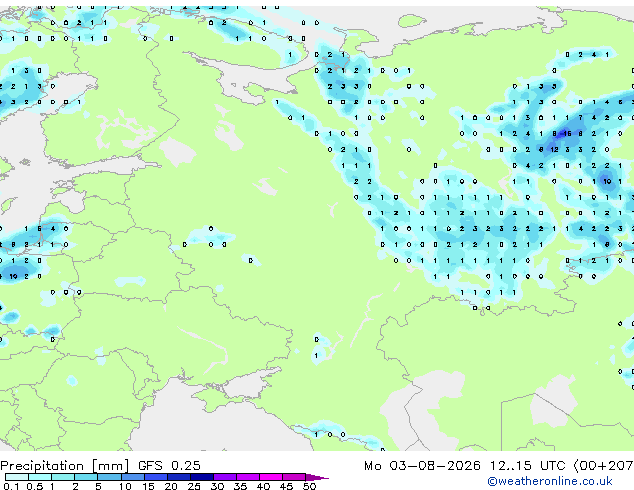Click the '50' legend scale label
Screen dimensions: 634x490
pos(309,486)
